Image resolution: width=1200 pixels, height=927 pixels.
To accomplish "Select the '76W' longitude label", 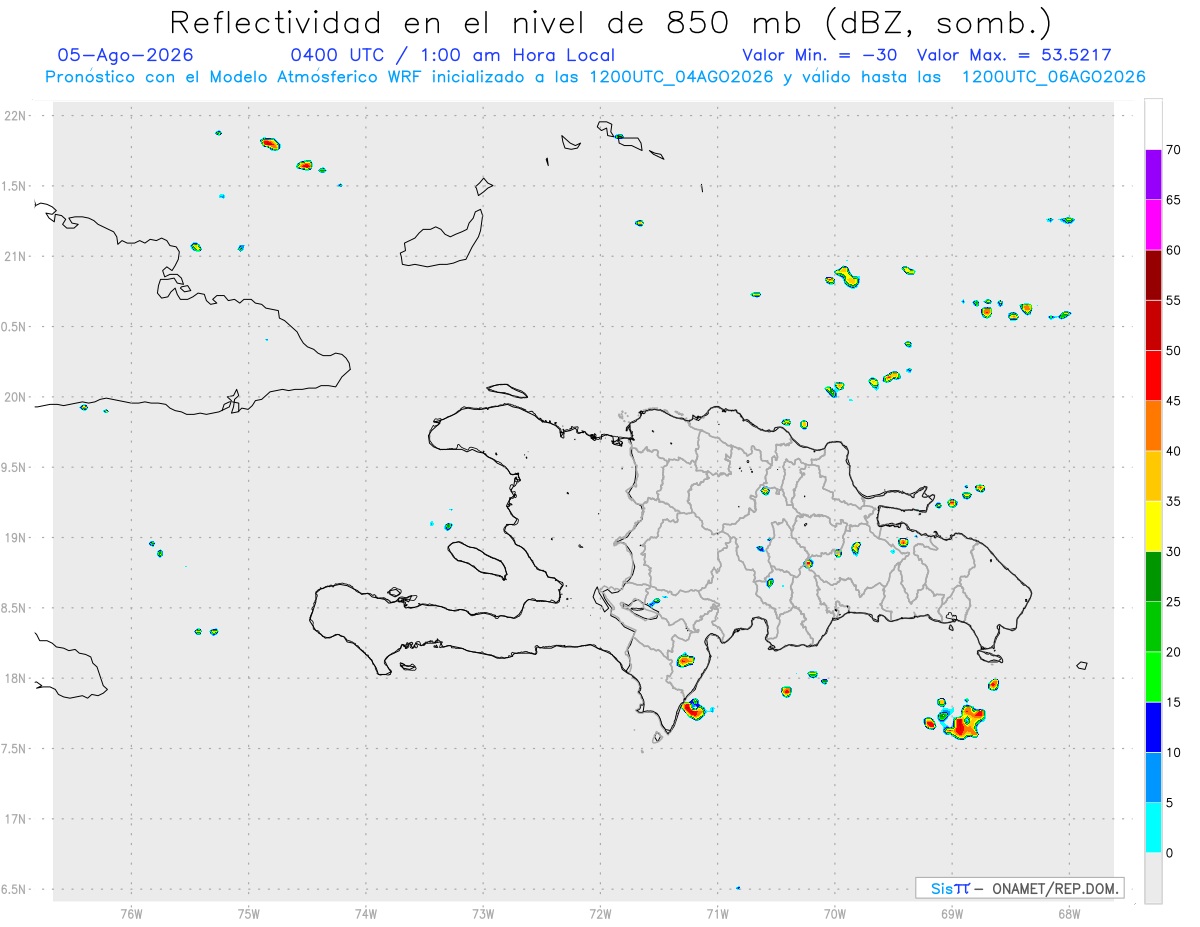I will (131, 913).
